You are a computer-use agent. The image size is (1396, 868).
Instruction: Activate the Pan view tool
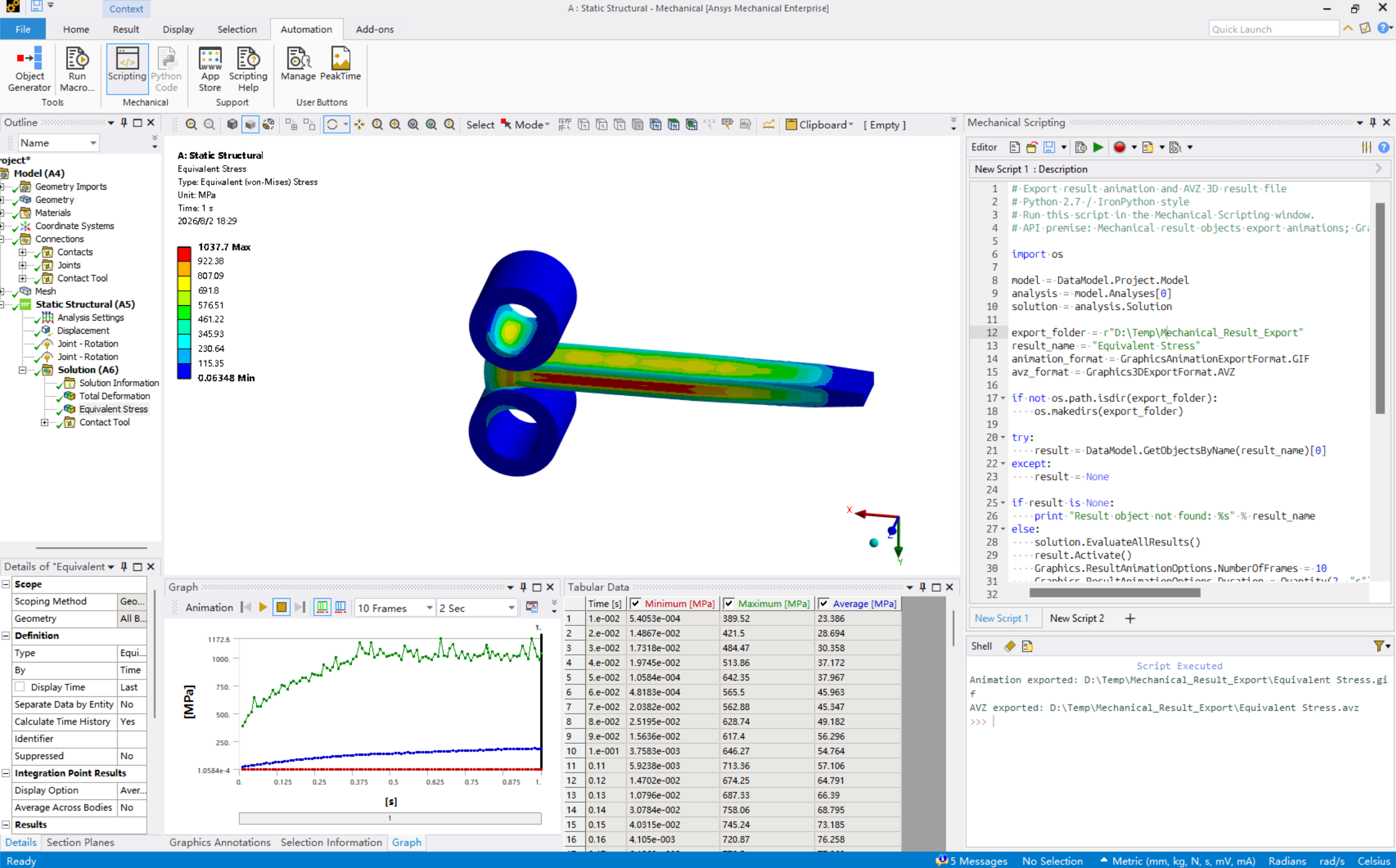coord(360,124)
